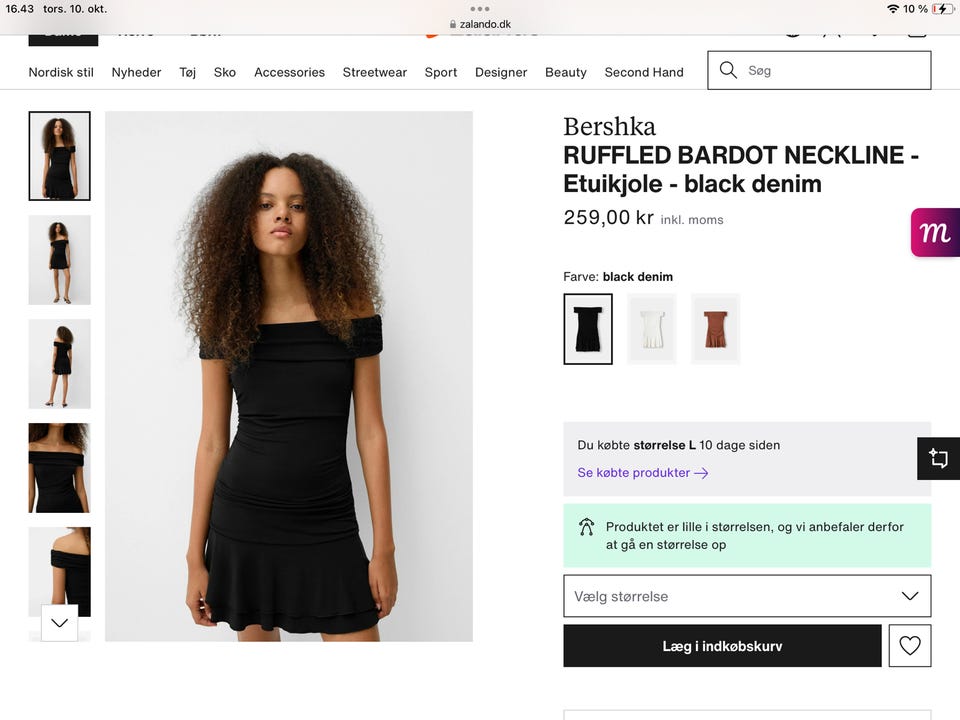Image resolution: width=960 pixels, height=720 pixels.
Task: Add dress to wishlist with heart icon
Action: pos(910,646)
